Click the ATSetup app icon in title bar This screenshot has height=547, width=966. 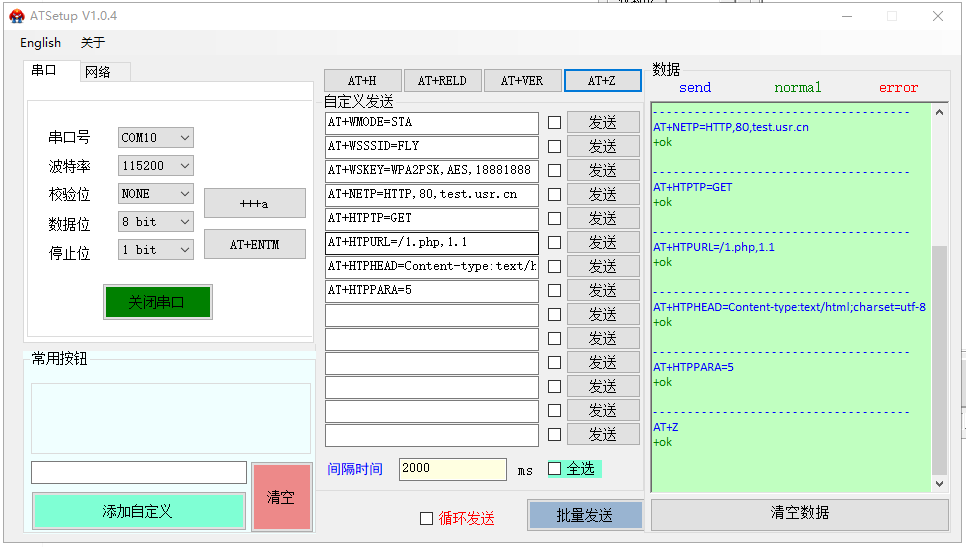pyautogui.click(x=17, y=16)
